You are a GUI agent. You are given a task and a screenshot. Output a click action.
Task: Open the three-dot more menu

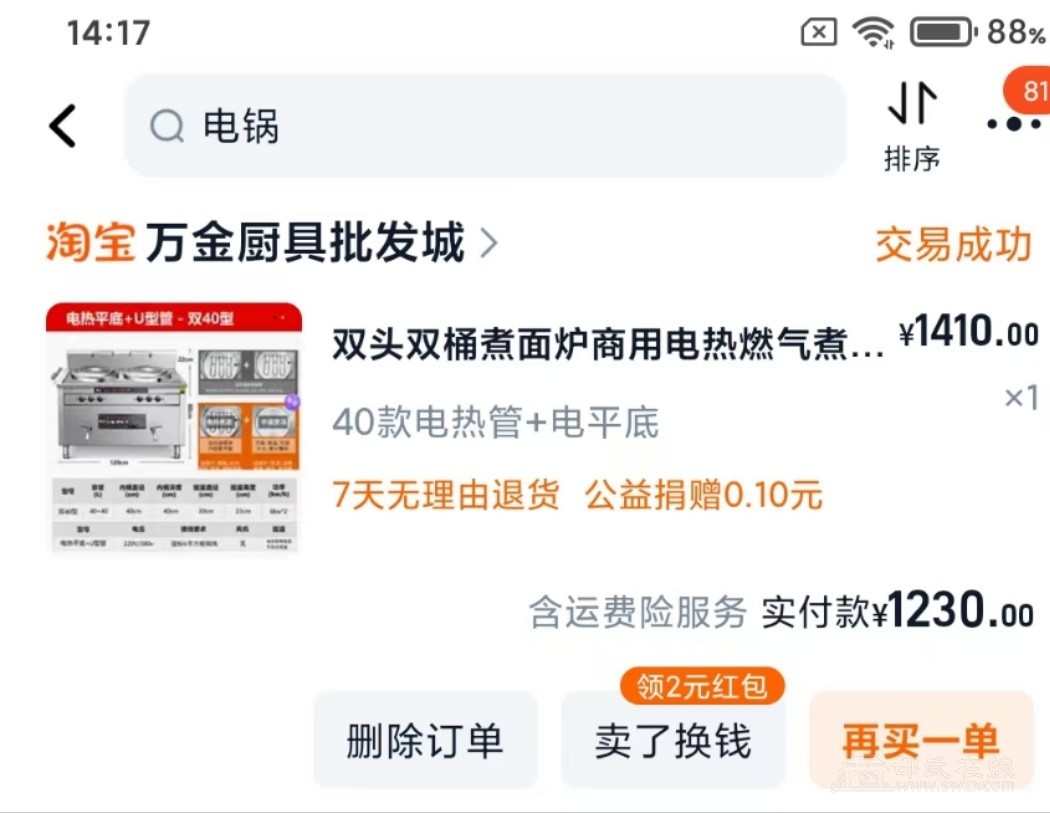(x=1014, y=124)
